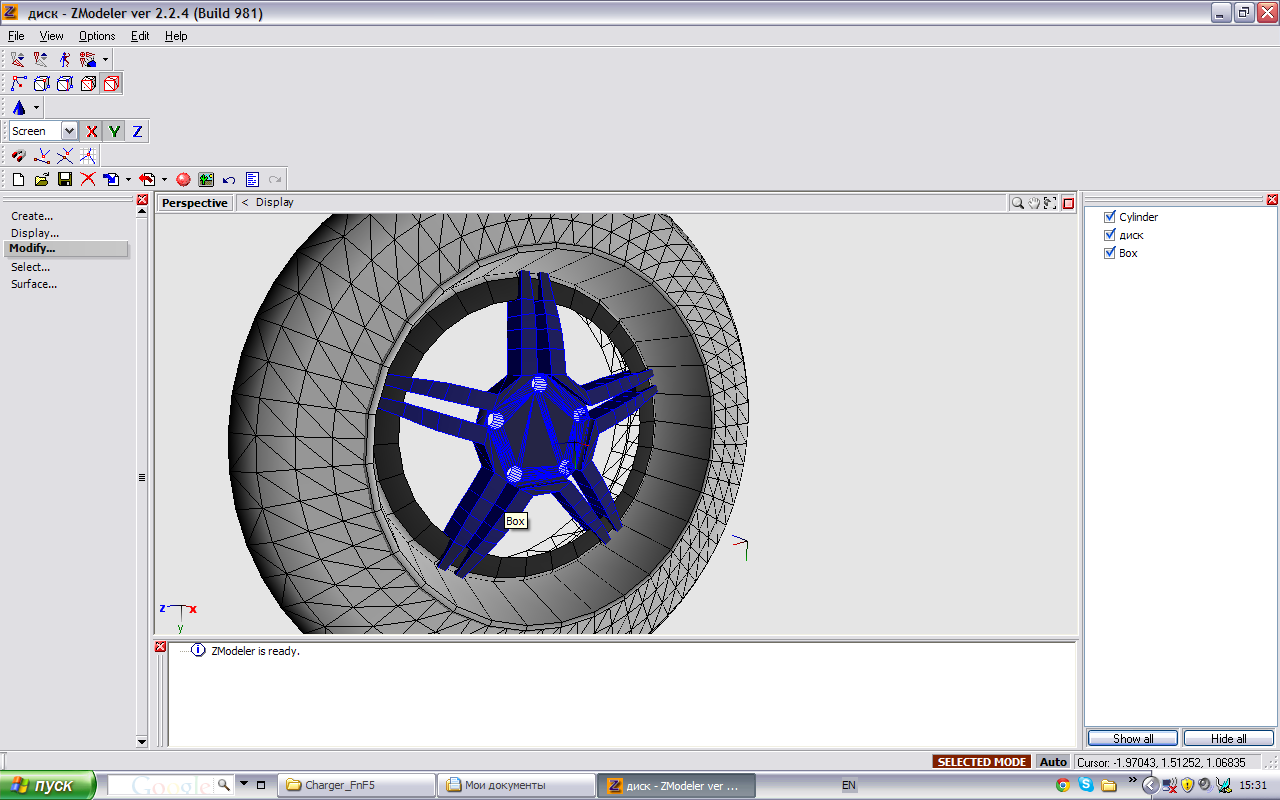Click the Show all button
The height and width of the screenshot is (800, 1280).
point(1133,739)
